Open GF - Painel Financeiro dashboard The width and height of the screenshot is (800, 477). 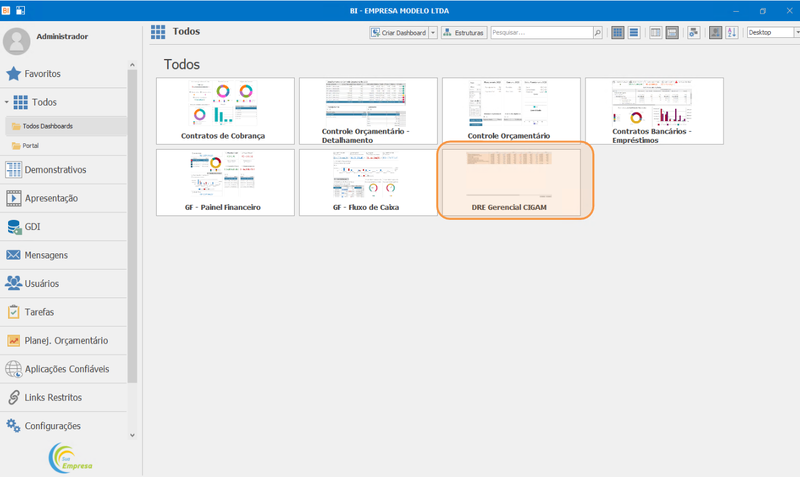pyautogui.click(x=225, y=182)
